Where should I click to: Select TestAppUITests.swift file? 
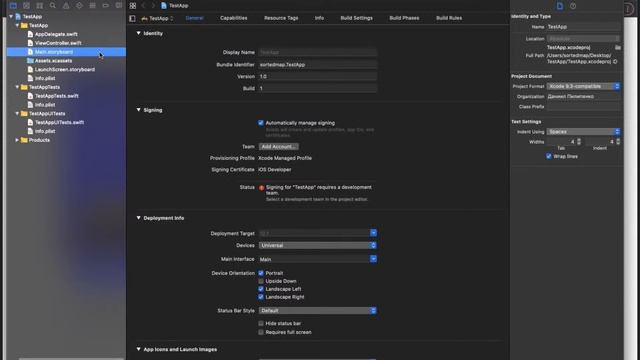(59, 122)
